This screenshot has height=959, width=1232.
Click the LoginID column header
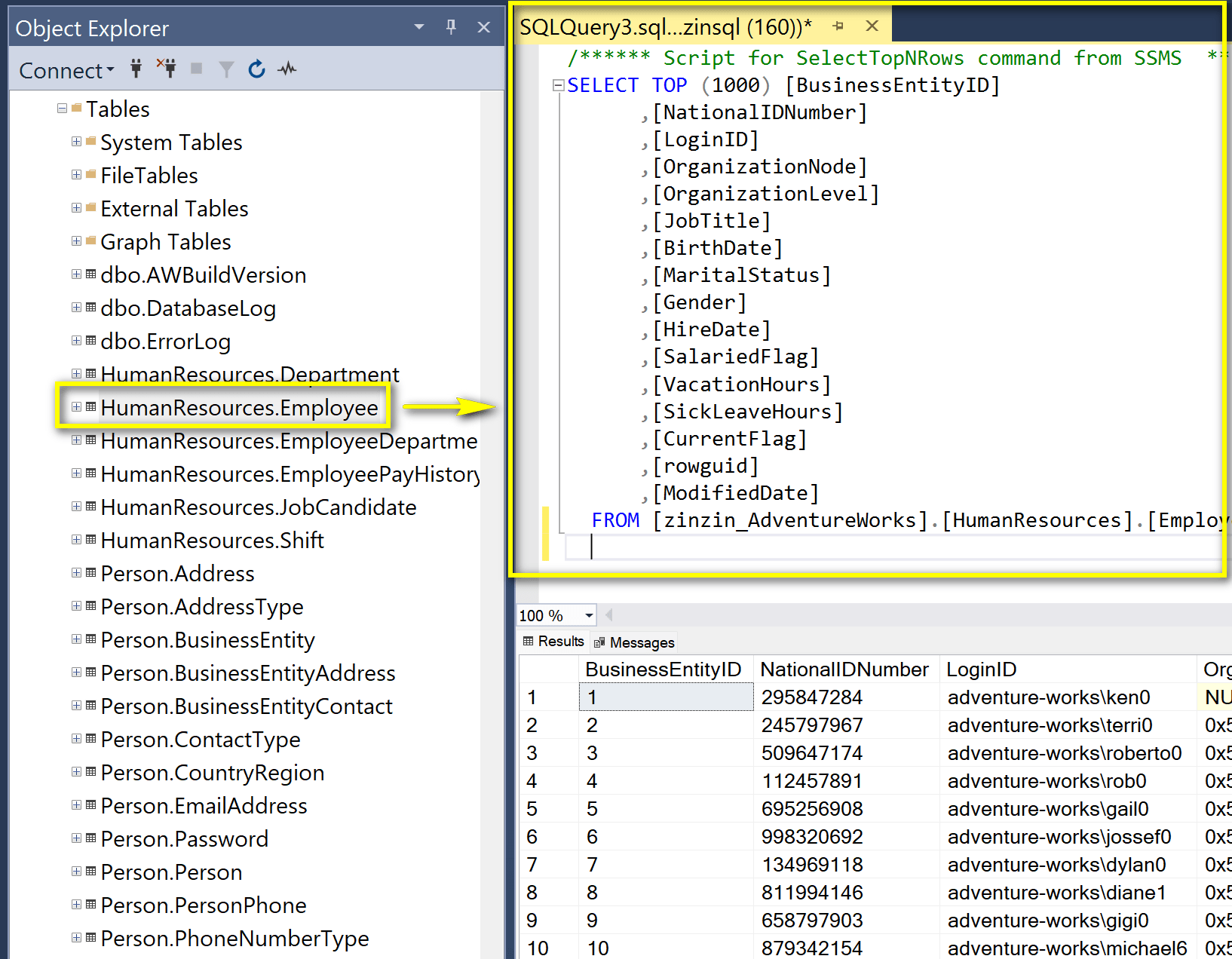(1068, 669)
